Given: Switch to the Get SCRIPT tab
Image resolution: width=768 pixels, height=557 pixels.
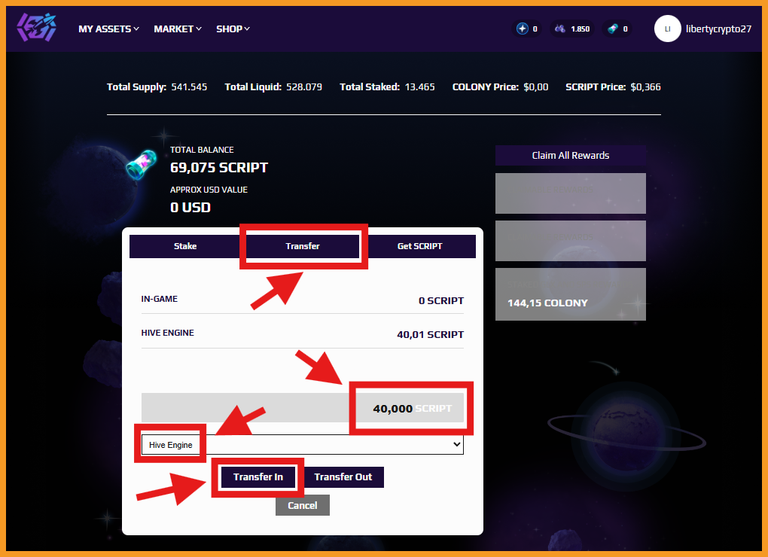Looking at the screenshot, I should 420,246.
